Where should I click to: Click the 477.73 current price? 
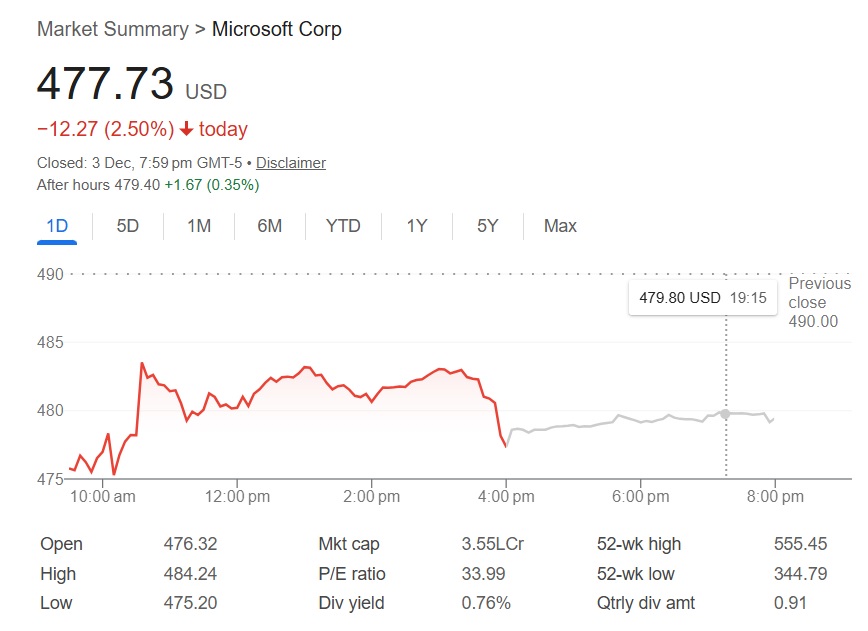[105, 84]
